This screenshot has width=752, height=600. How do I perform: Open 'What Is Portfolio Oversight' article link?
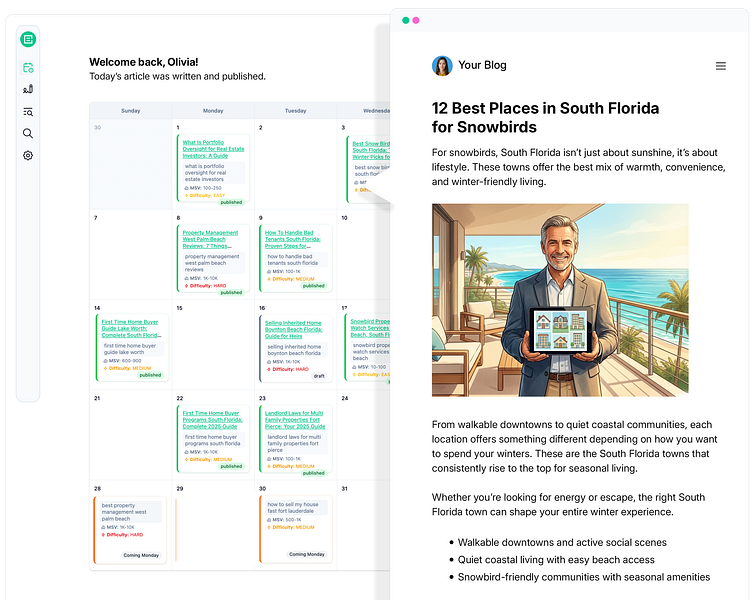coord(213,149)
